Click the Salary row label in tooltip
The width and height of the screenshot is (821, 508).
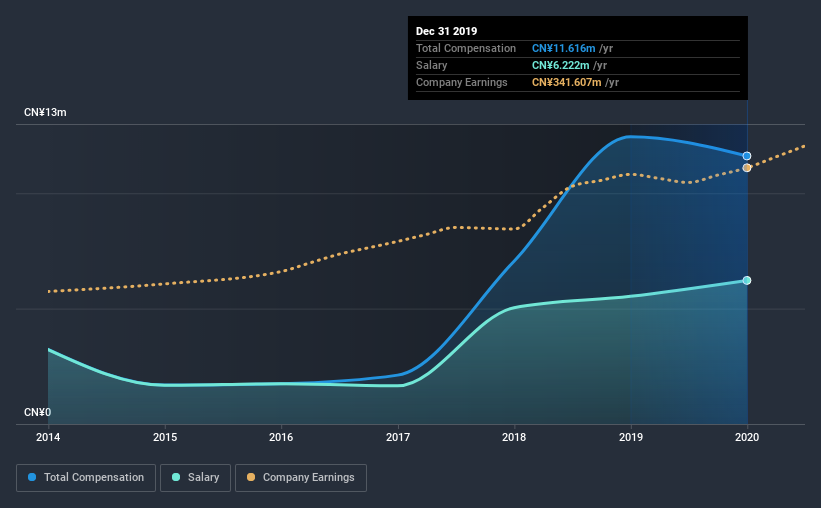click(432, 65)
